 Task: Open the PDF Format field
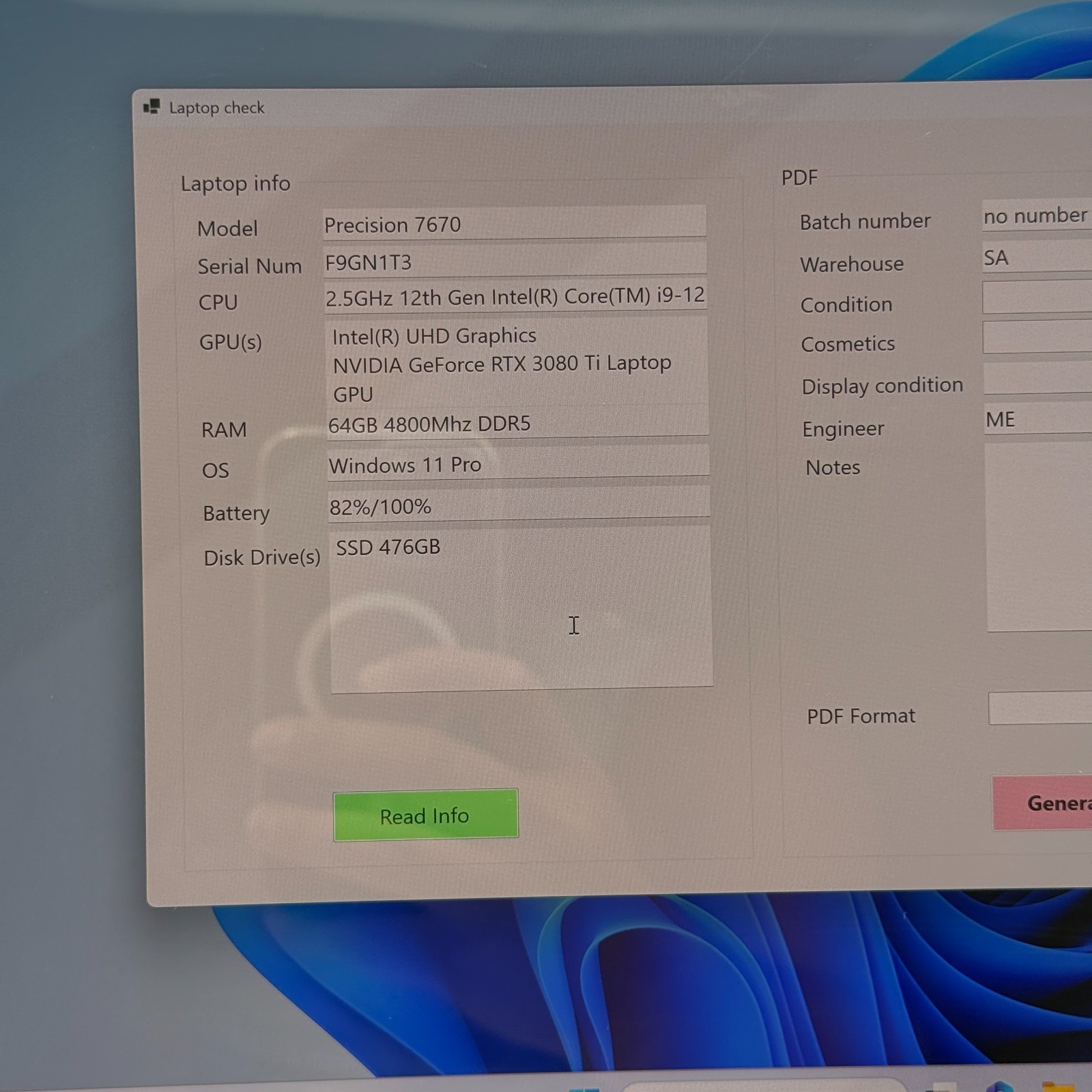1040,708
